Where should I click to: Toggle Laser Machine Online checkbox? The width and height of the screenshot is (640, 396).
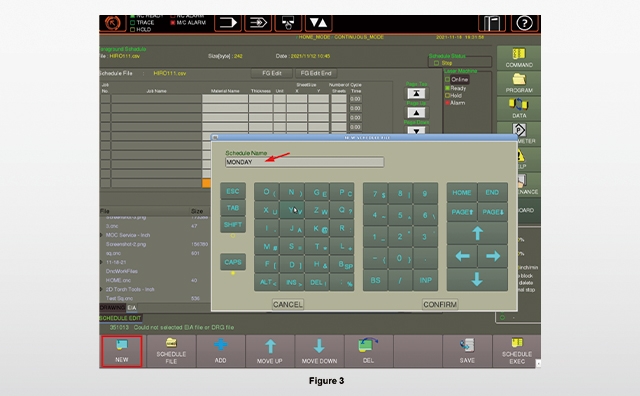(x=447, y=80)
